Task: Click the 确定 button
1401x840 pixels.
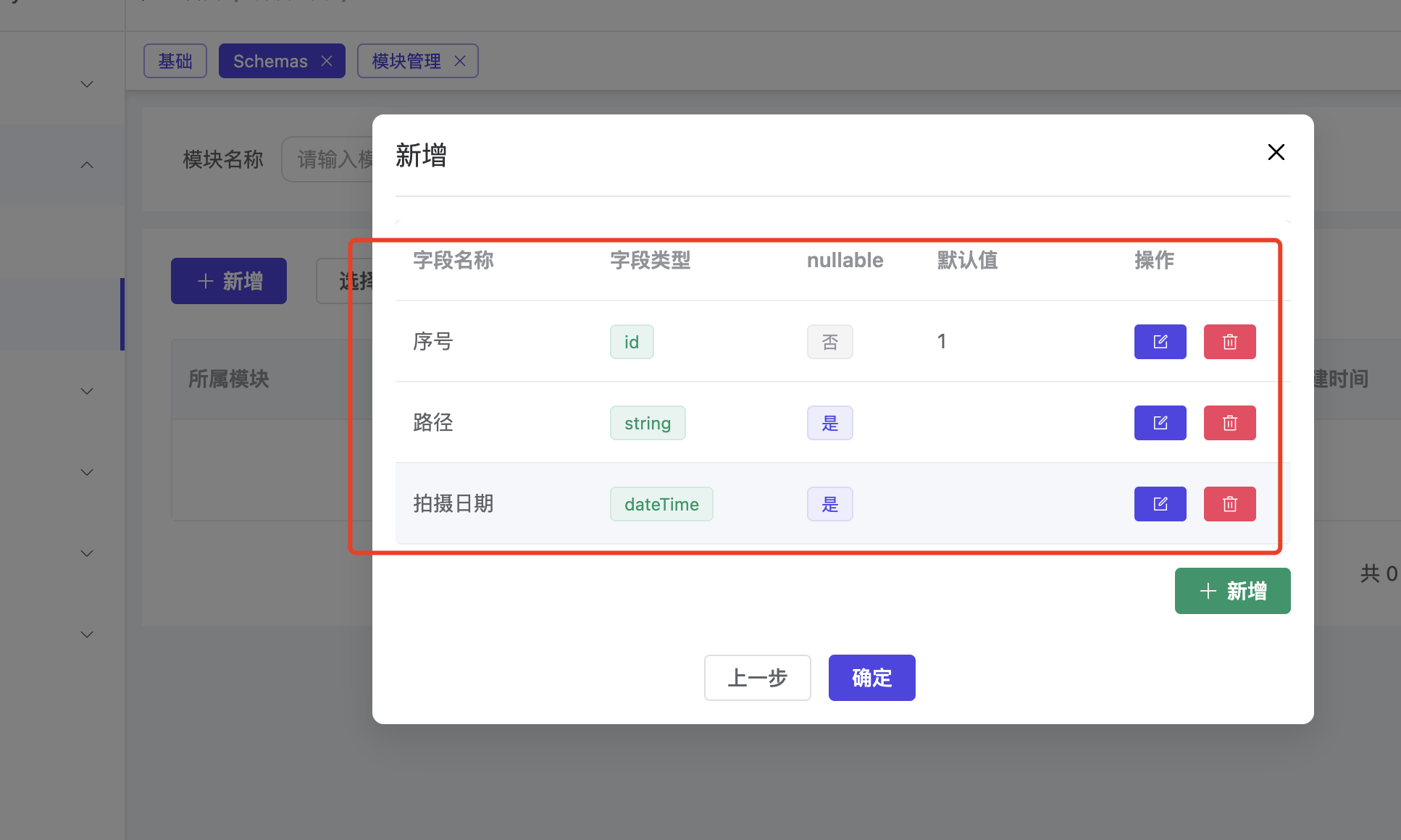Action: [871, 678]
